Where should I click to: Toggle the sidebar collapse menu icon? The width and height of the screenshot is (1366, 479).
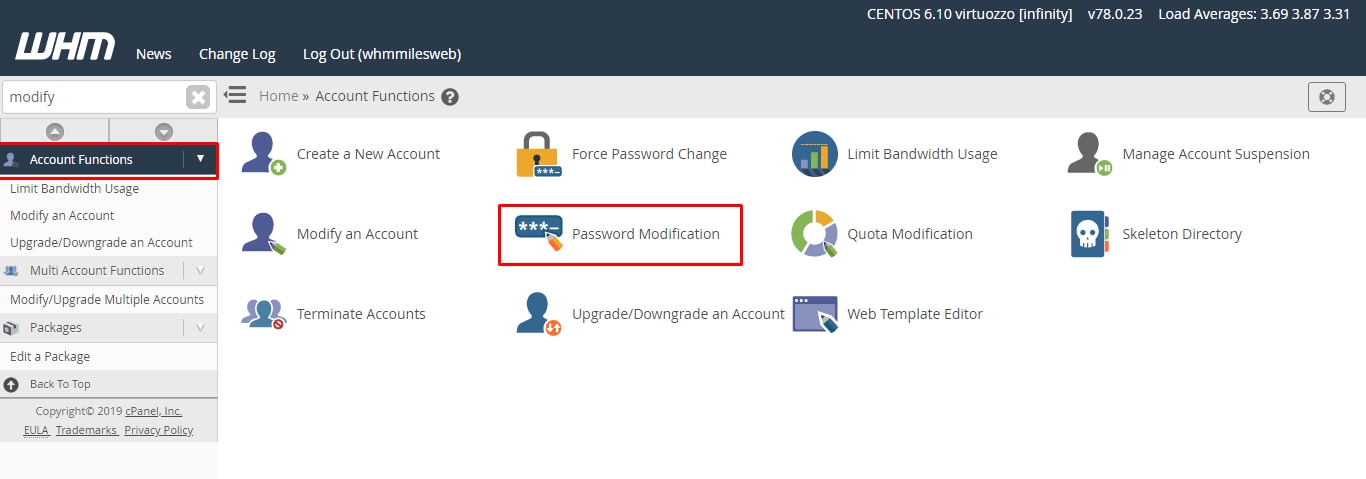(x=235, y=95)
